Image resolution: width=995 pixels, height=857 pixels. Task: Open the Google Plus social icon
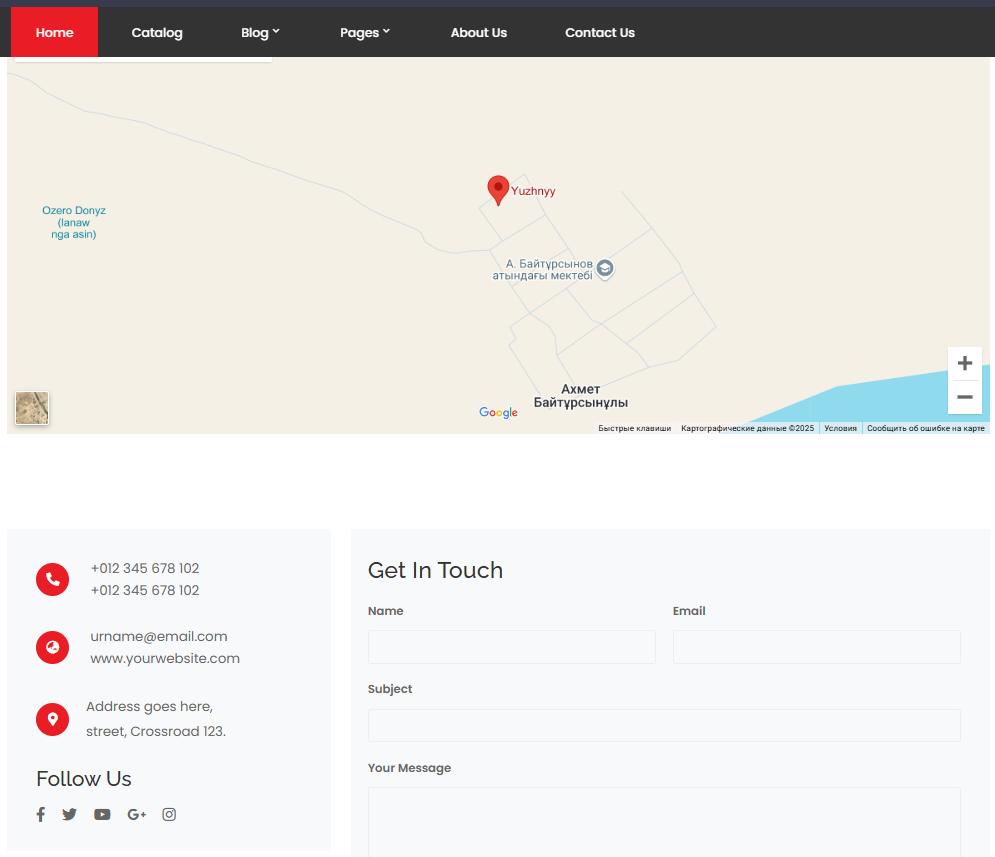coord(136,814)
